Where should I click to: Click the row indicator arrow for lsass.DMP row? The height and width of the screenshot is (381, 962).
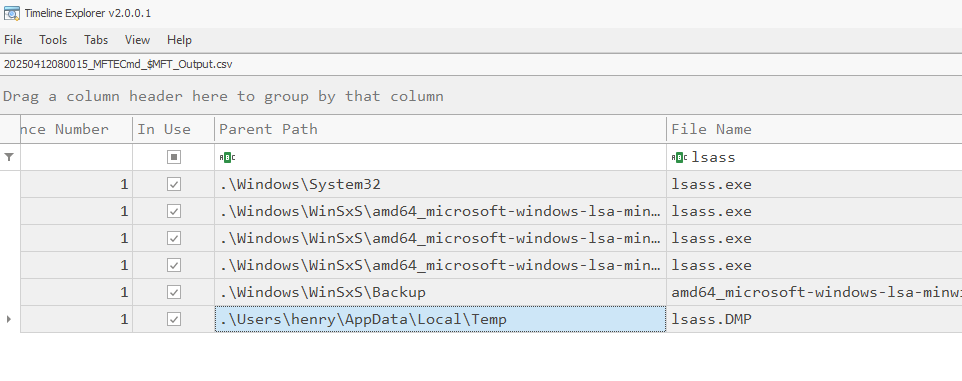click(9, 320)
